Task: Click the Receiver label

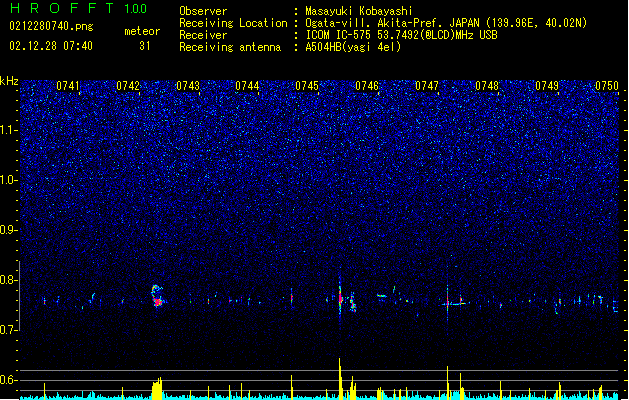Action: pyautogui.click(x=203, y=35)
